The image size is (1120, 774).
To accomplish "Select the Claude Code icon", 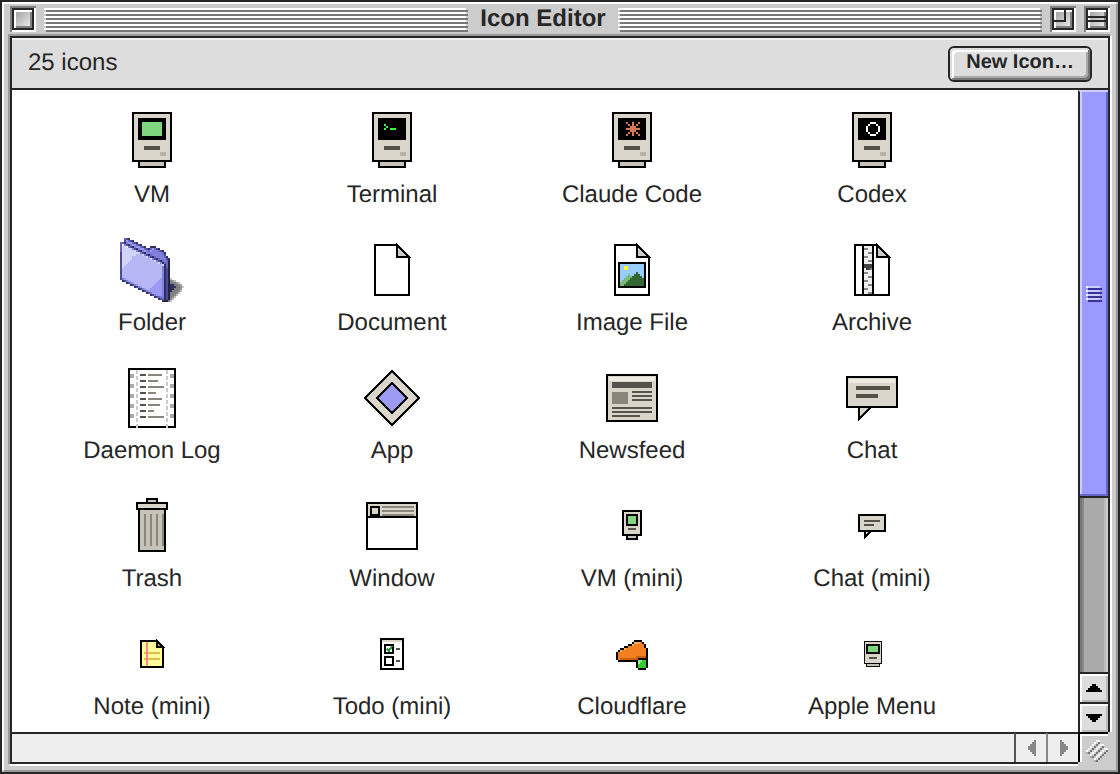I will coord(631,140).
